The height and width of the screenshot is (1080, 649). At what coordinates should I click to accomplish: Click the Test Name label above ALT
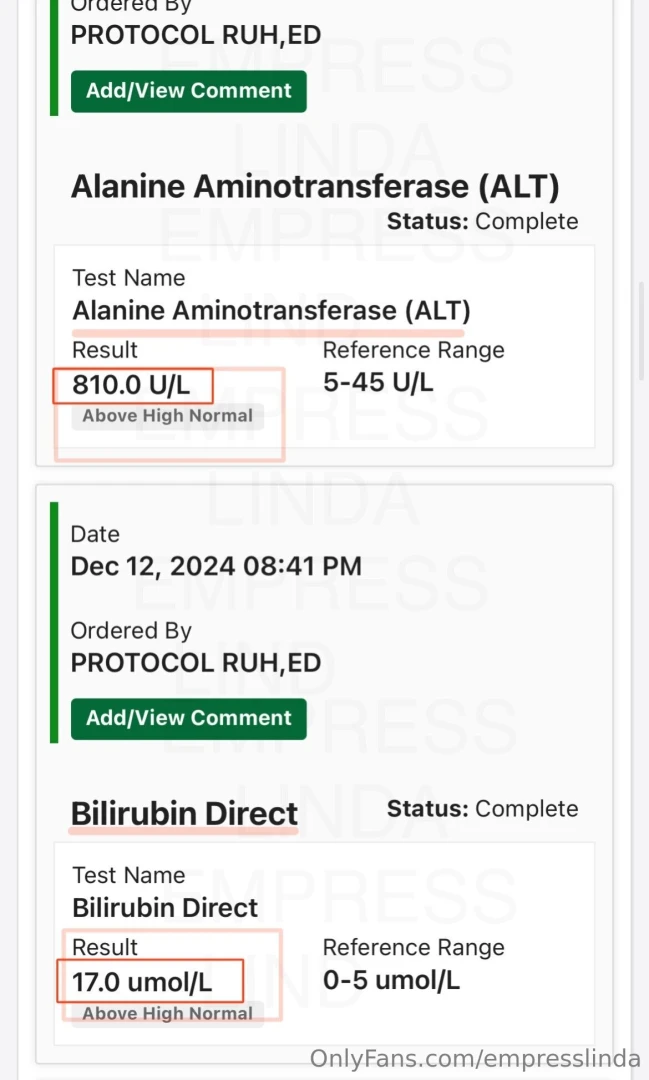click(128, 278)
